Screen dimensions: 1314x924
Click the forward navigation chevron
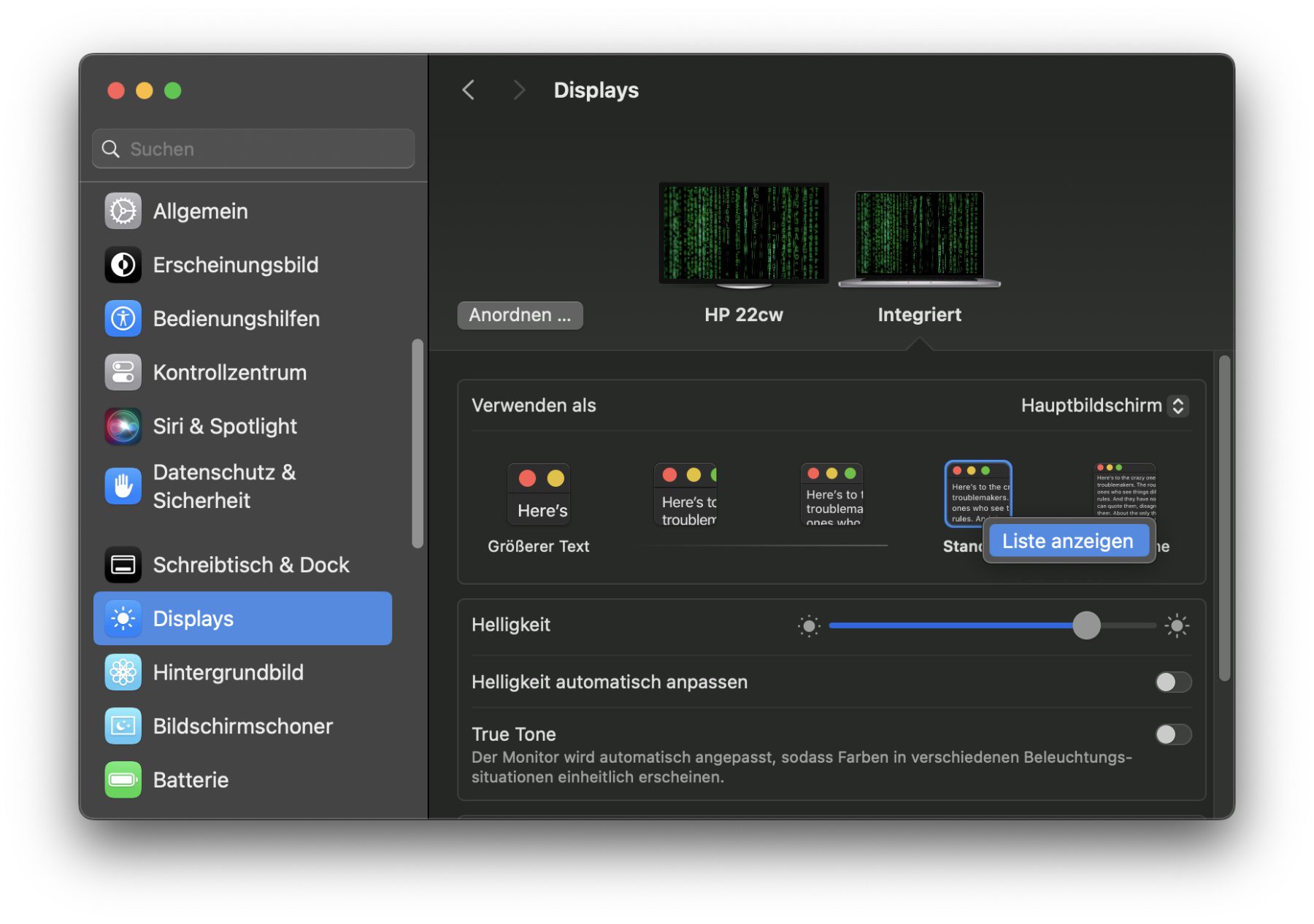coord(518,90)
